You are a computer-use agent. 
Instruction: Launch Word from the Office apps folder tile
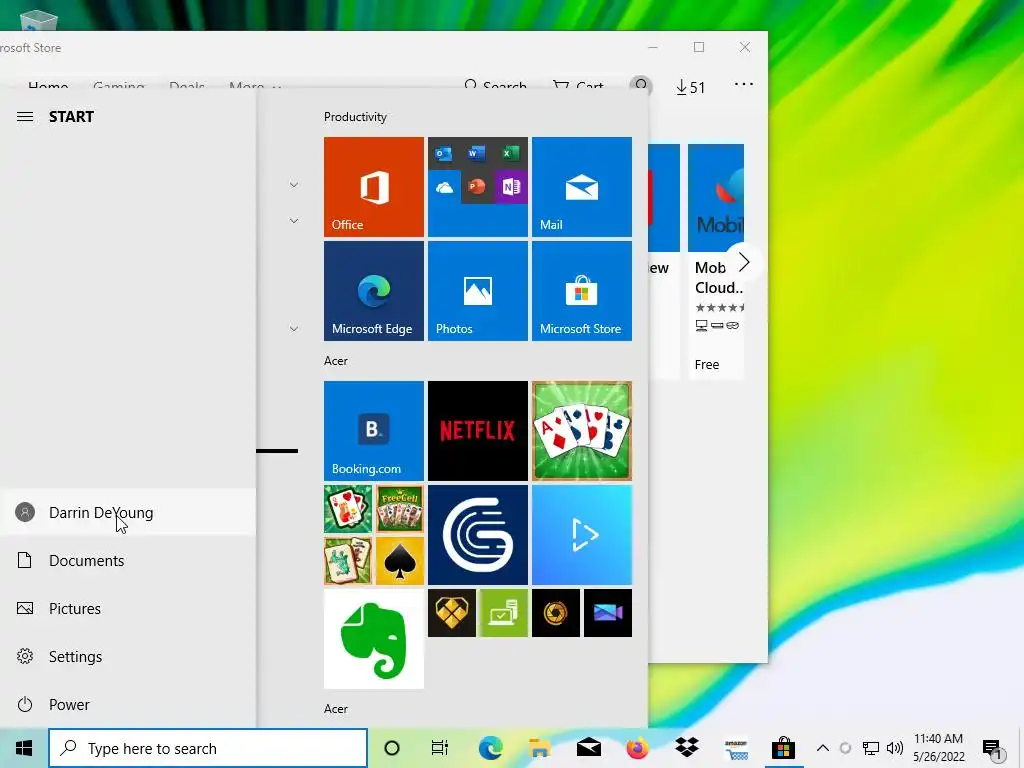[477, 154]
